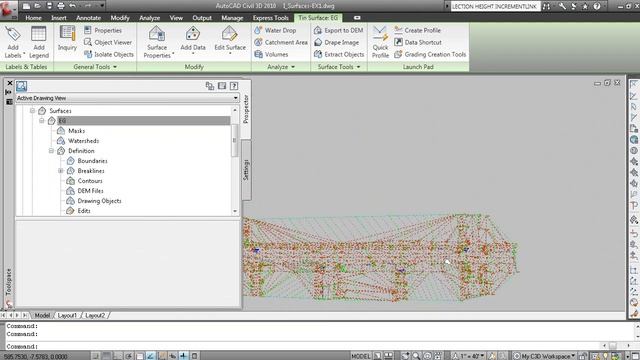Viewport: 640px width, 360px height.
Task: Click the Prospector tree scroll-down arrow
Action: point(235,211)
